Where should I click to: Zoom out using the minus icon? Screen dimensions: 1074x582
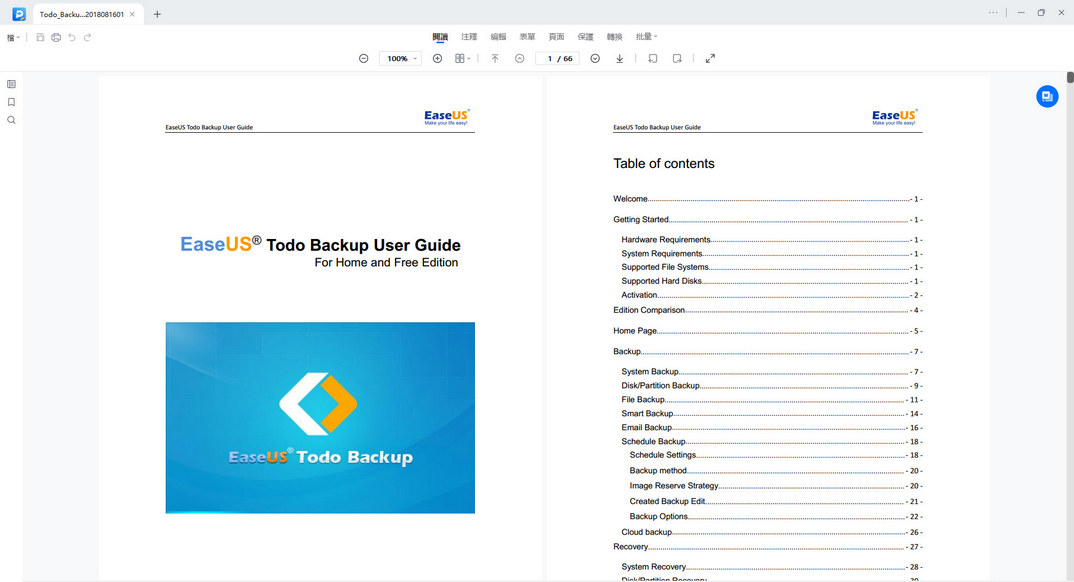point(363,58)
